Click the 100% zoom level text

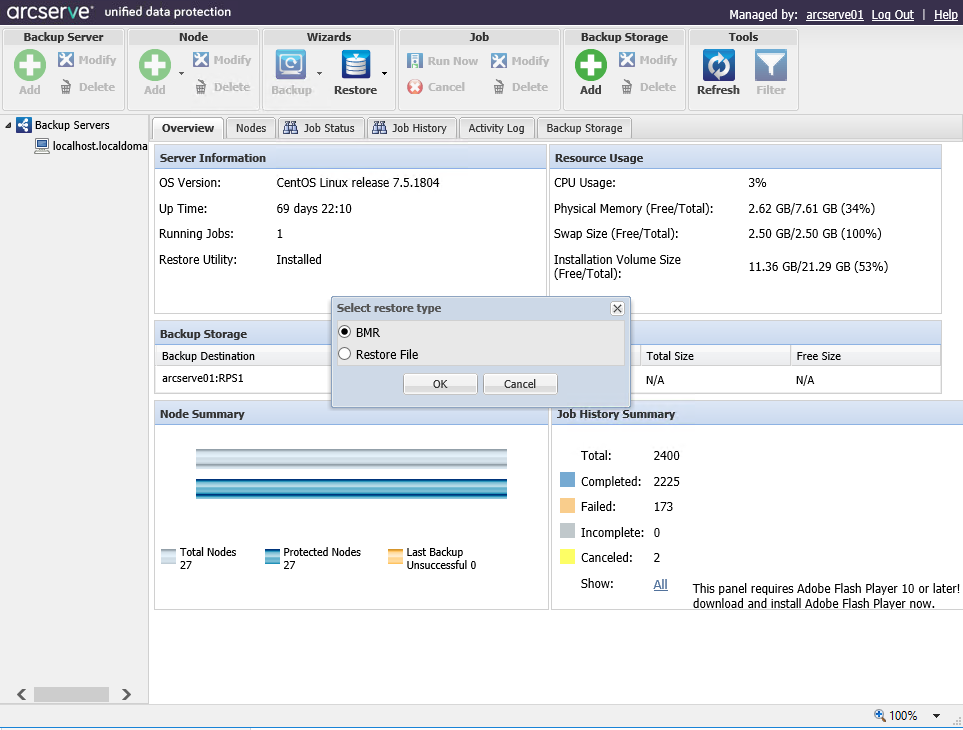pyautogui.click(x=903, y=715)
